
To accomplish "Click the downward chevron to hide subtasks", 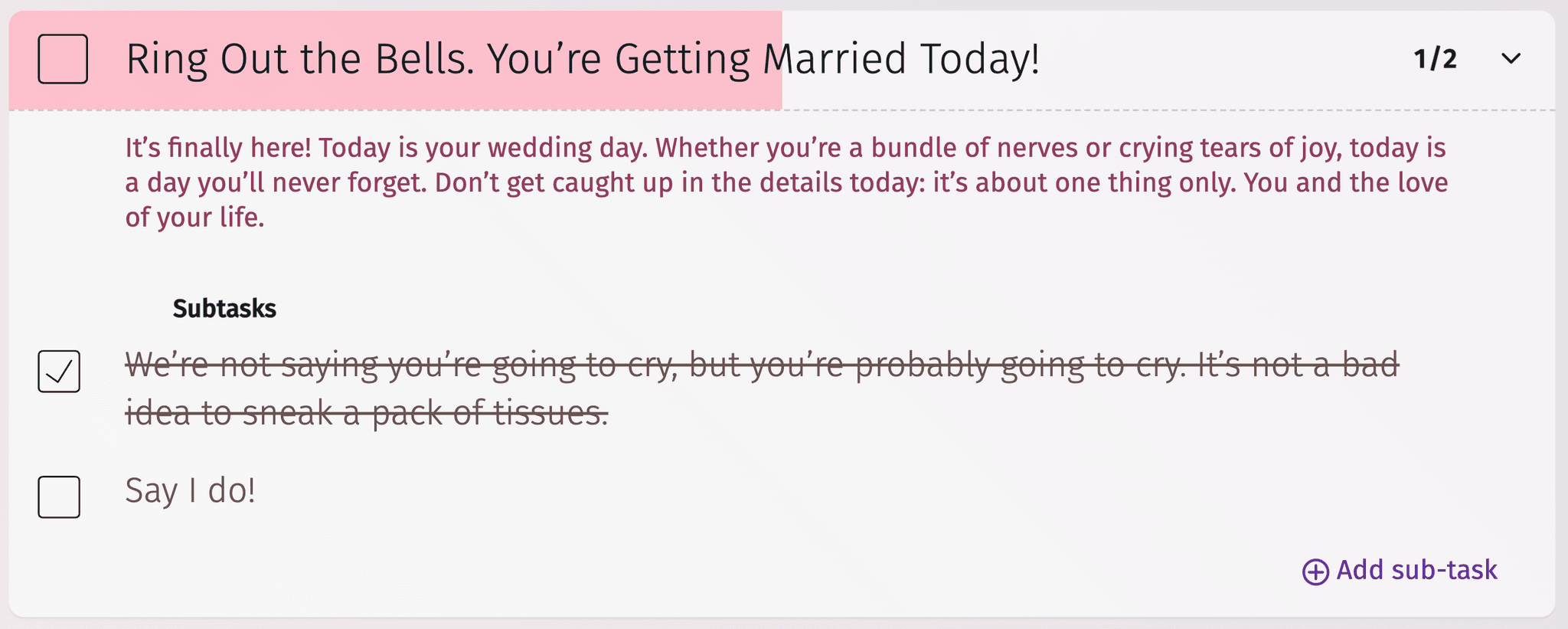I will [1512, 58].
